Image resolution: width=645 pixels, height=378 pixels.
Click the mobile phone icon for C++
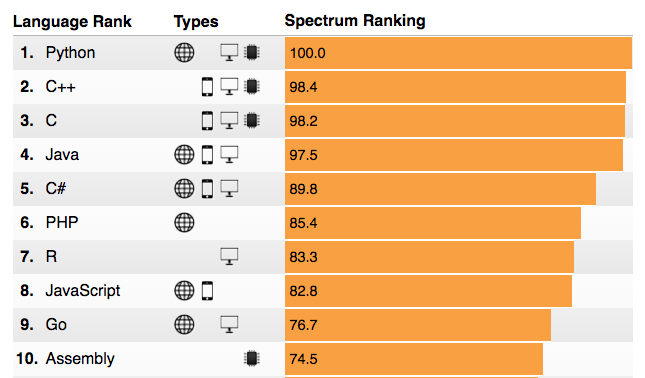pyautogui.click(x=207, y=87)
